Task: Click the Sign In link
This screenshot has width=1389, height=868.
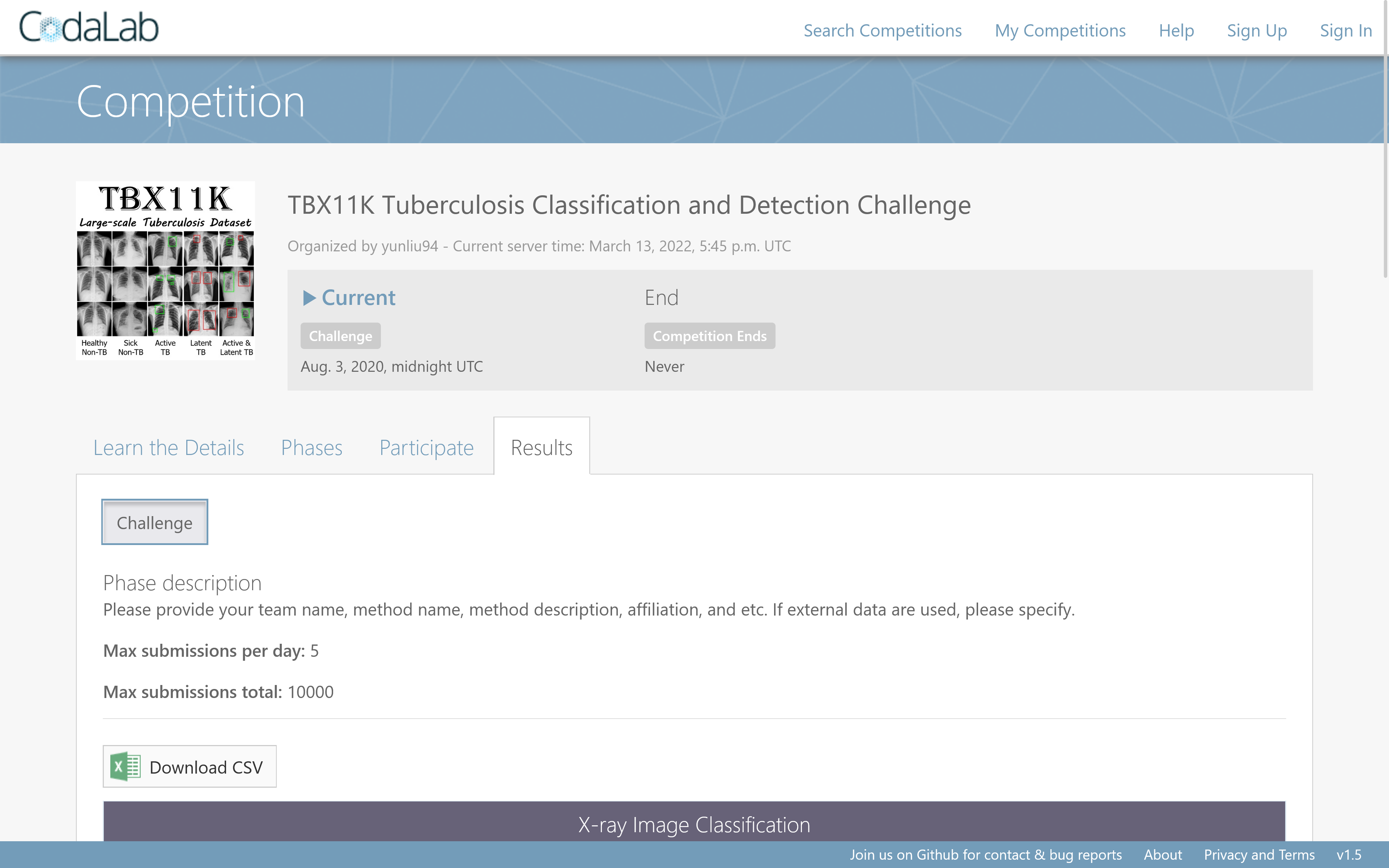Action: [1346, 30]
